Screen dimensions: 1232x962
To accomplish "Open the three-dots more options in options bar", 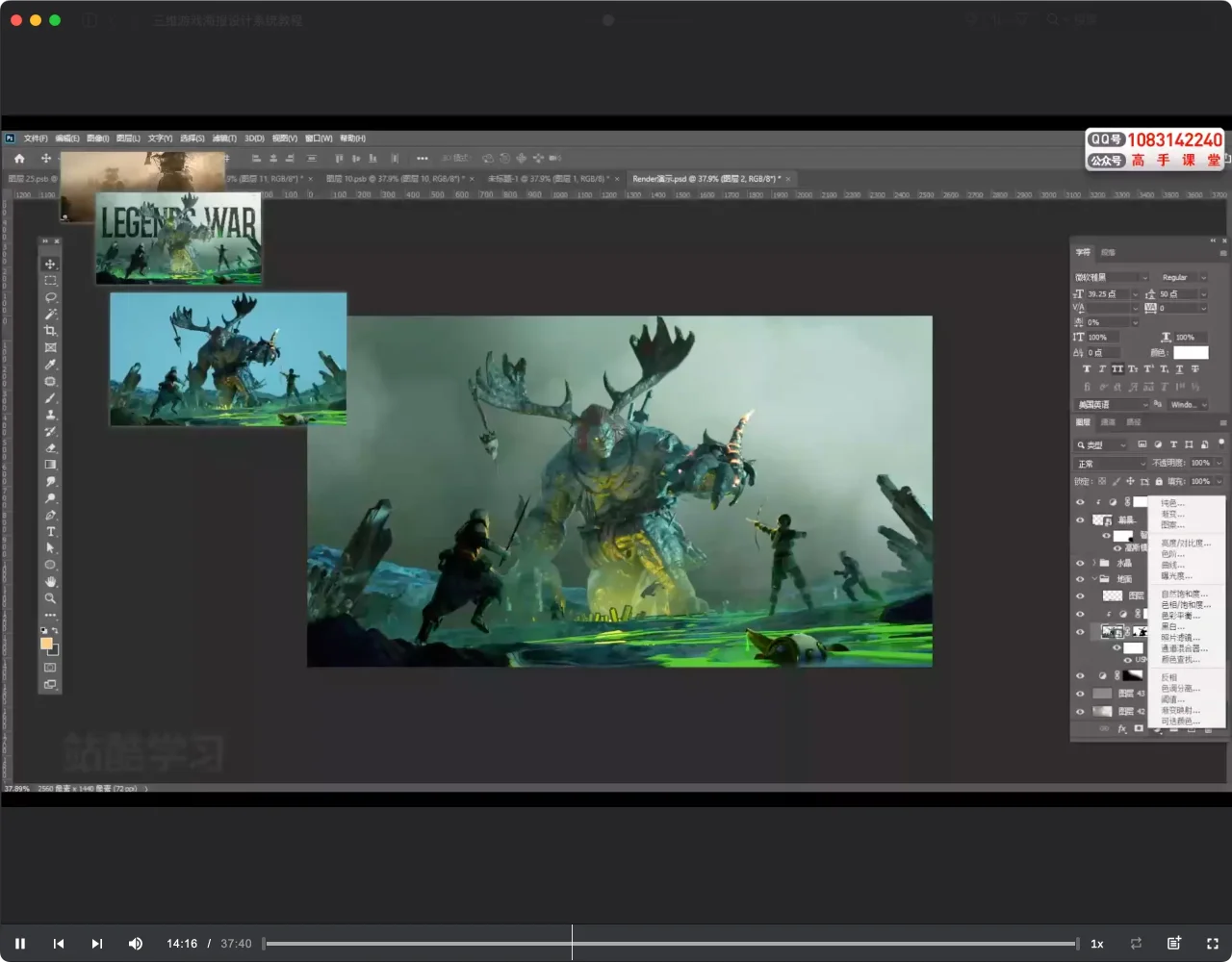I will pyautogui.click(x=422, y=159).
